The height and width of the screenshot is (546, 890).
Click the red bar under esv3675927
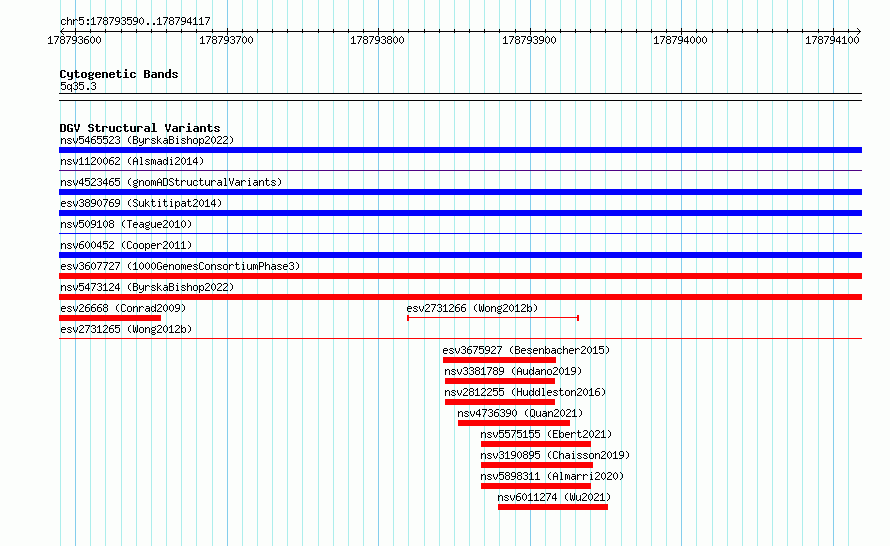(x=499, y=360)
